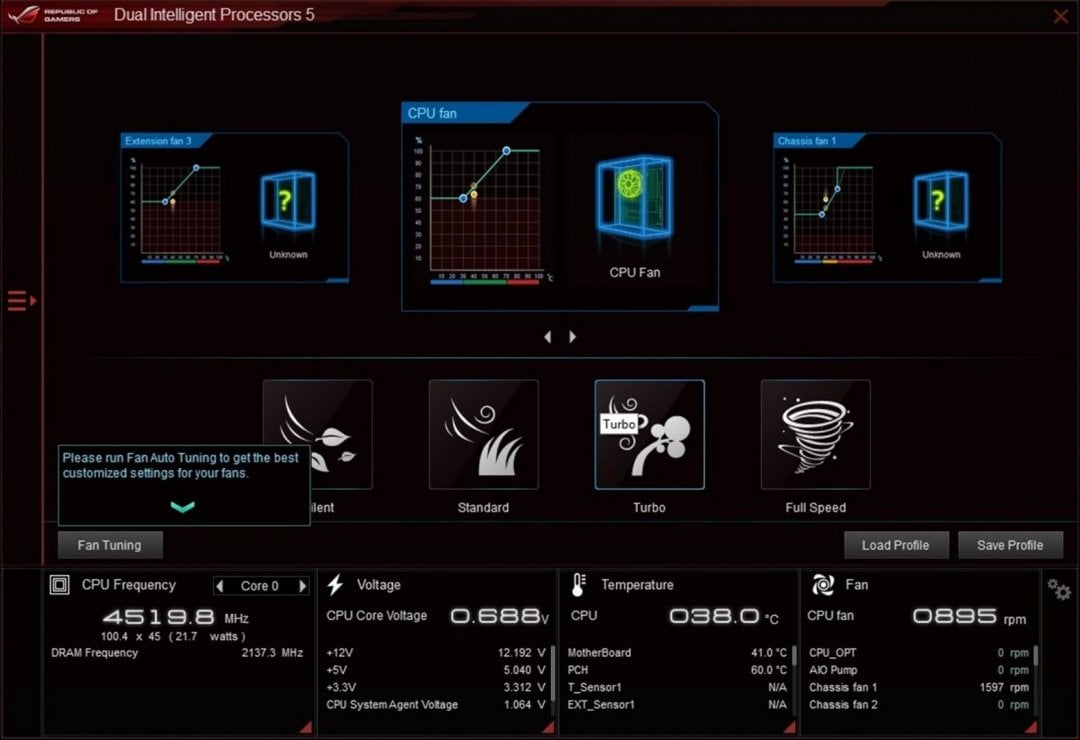Go to previous fan card
Image resolution: width=1080 pixels, height=740 pixels.
(548, 336)
